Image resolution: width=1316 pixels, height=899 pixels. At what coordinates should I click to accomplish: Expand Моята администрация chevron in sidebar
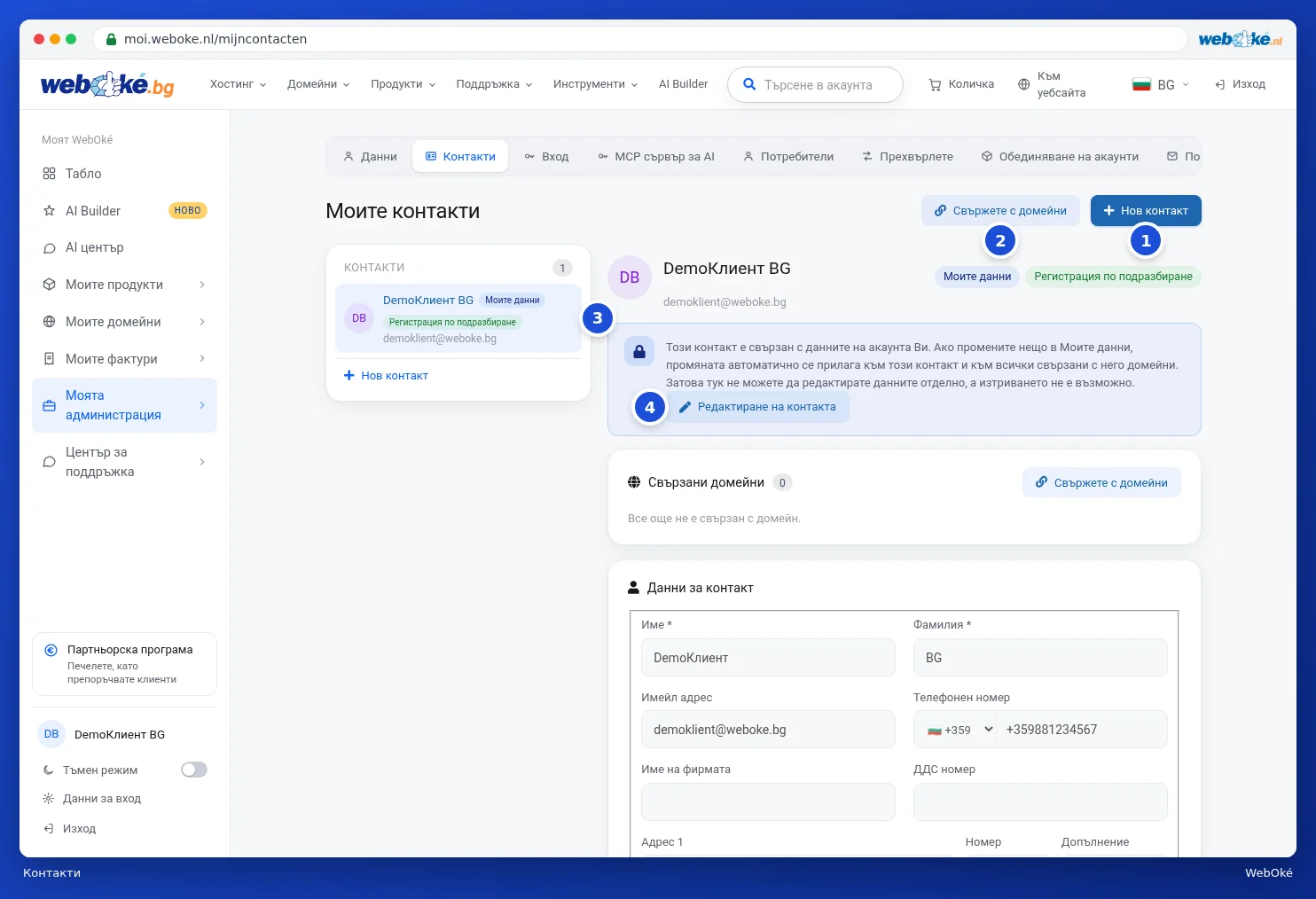coord(202,405)
